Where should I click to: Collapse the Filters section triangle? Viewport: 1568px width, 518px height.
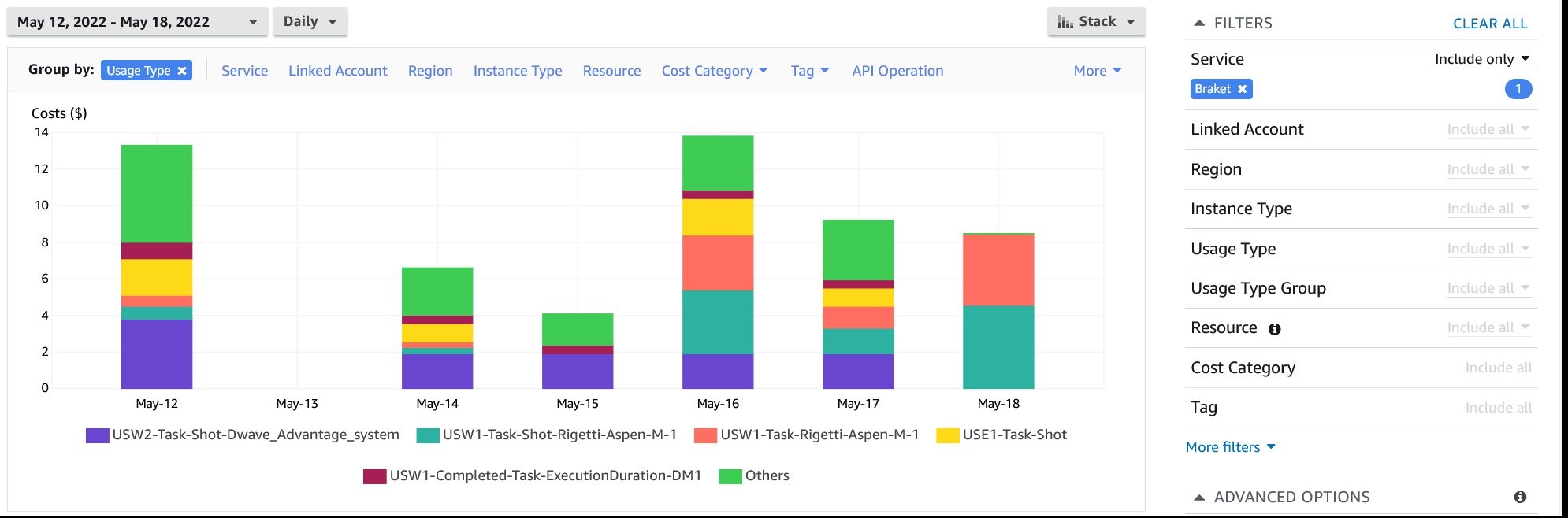coord(1199,24)
